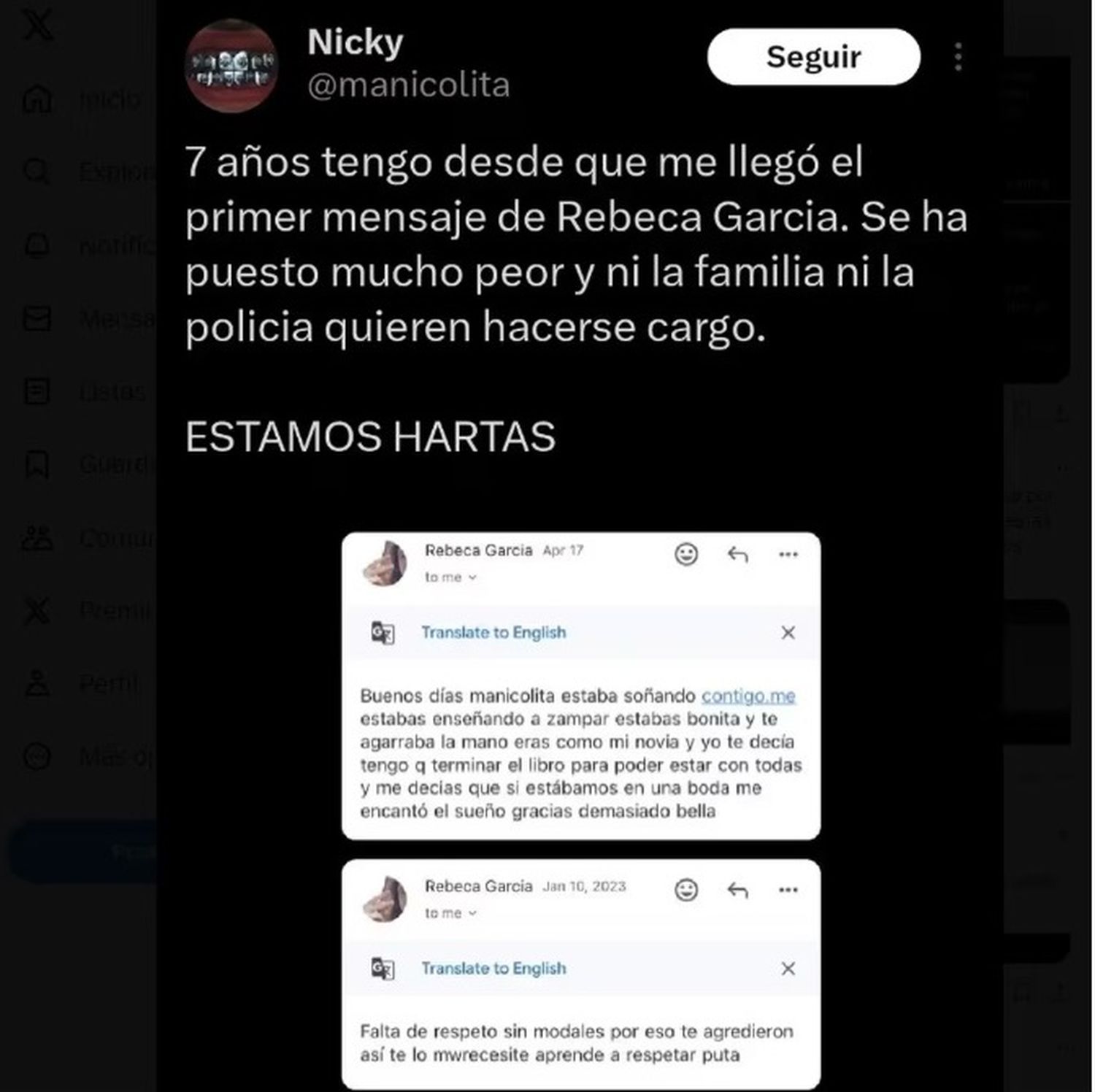Click the reply arrow in the Jan 10, 2023 email

pyautogui.click(x=738, y=890)
